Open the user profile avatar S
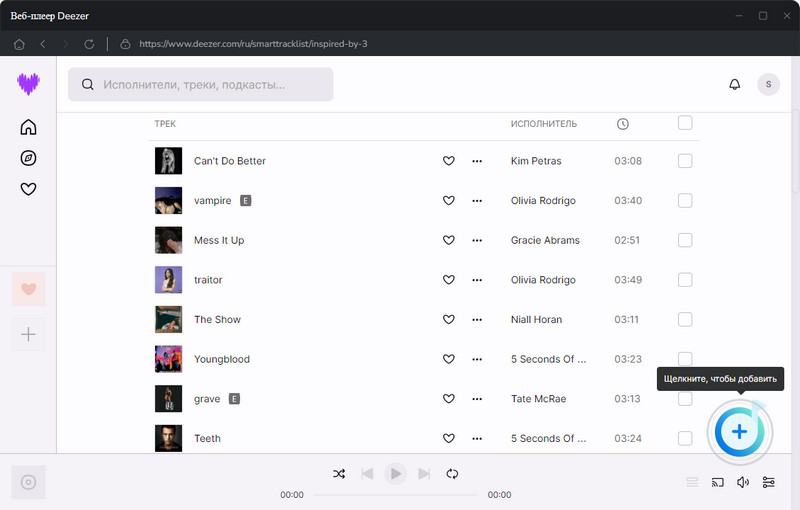Image resolution: width=800 pixels, height=510 pixels. (x=768, y=84)
